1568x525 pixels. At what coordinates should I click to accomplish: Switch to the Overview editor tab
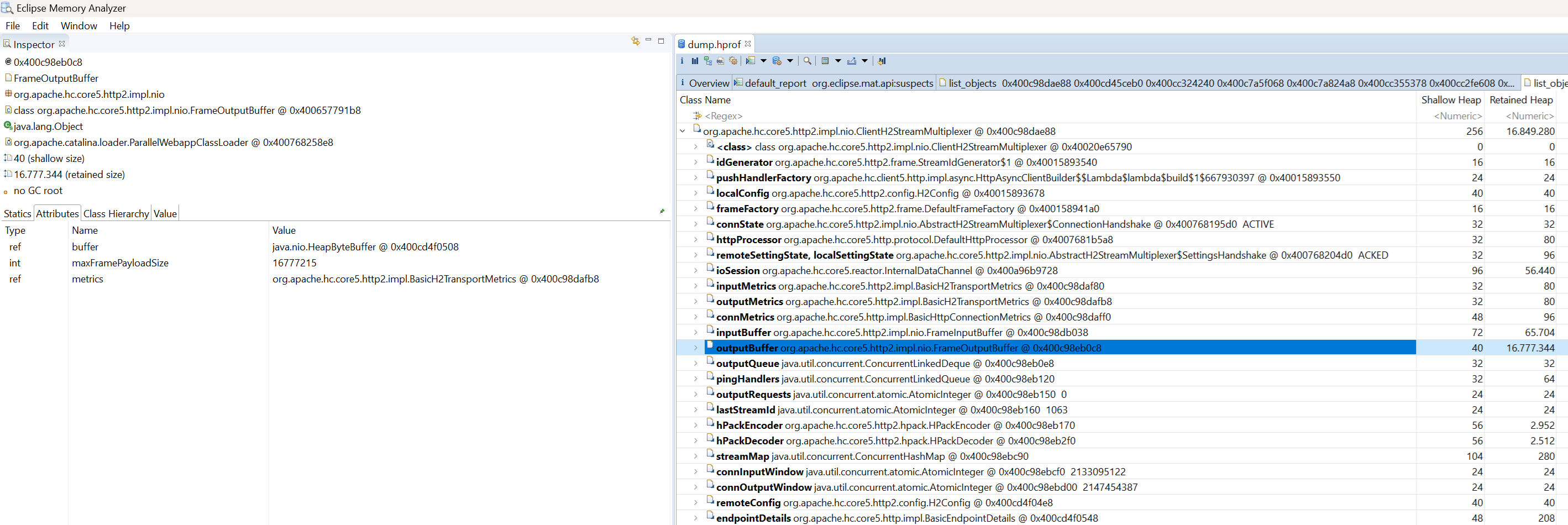tap(704, 83)
